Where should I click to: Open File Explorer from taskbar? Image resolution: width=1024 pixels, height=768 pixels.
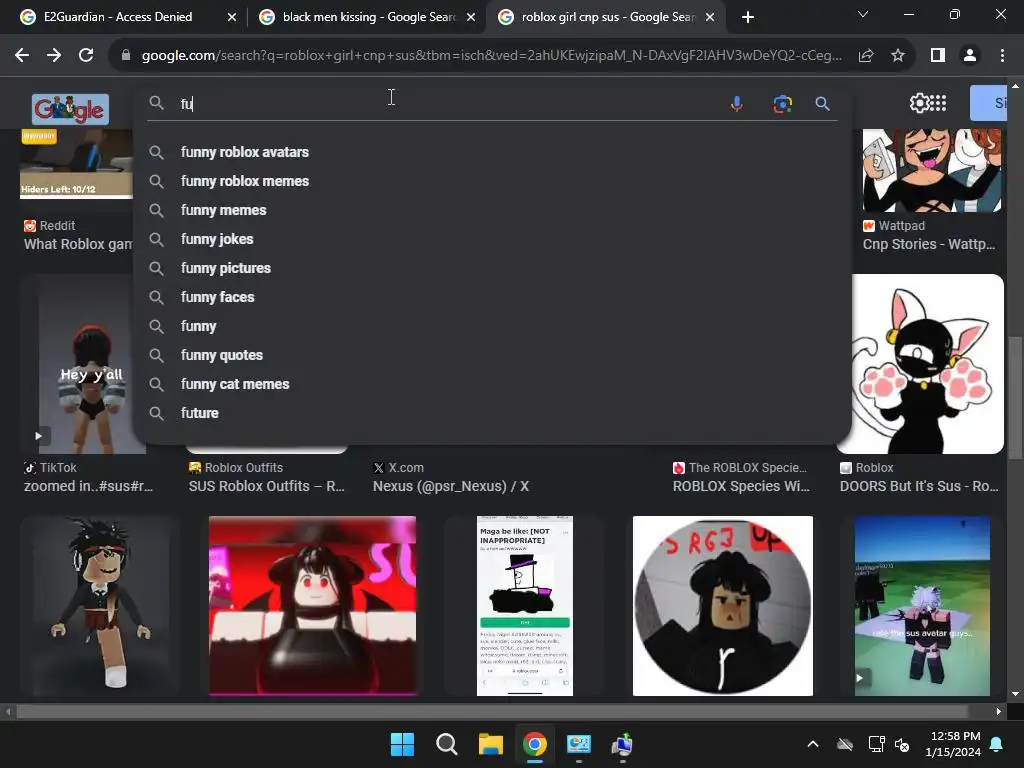point(490,744)
